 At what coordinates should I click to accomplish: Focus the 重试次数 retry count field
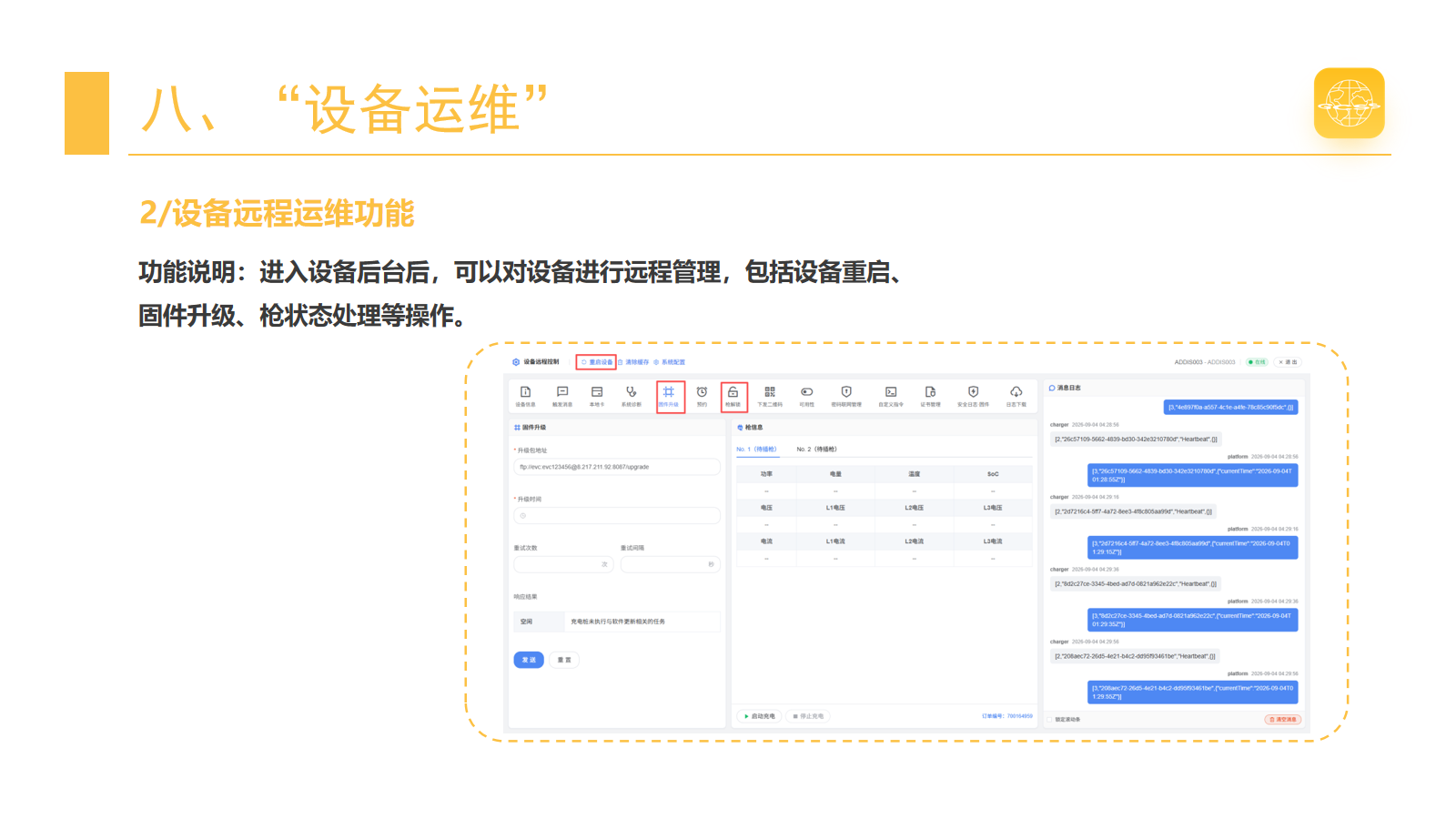(x=563, y=564)
